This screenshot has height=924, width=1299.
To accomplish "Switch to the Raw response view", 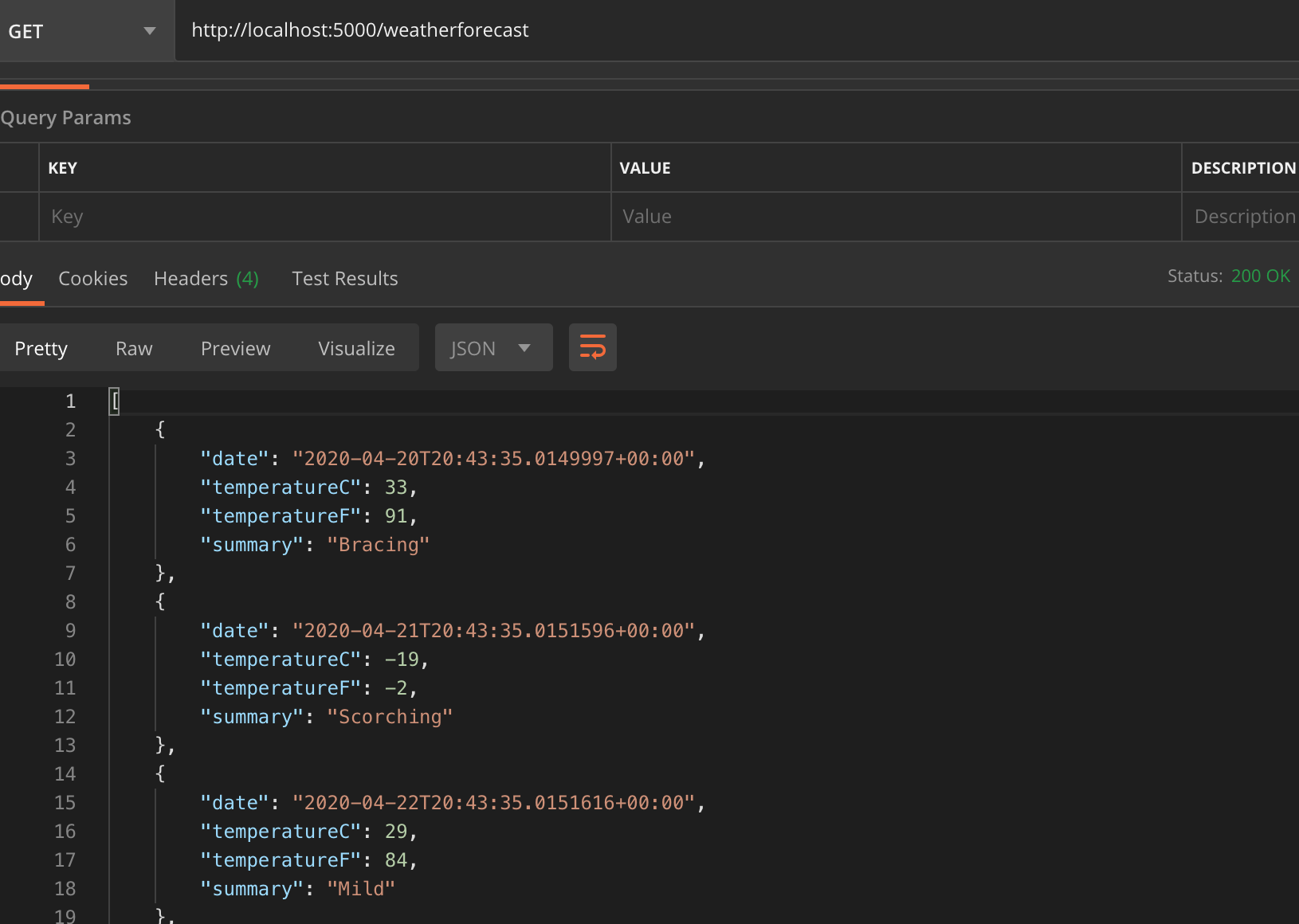I will click(x=133, y=347).
